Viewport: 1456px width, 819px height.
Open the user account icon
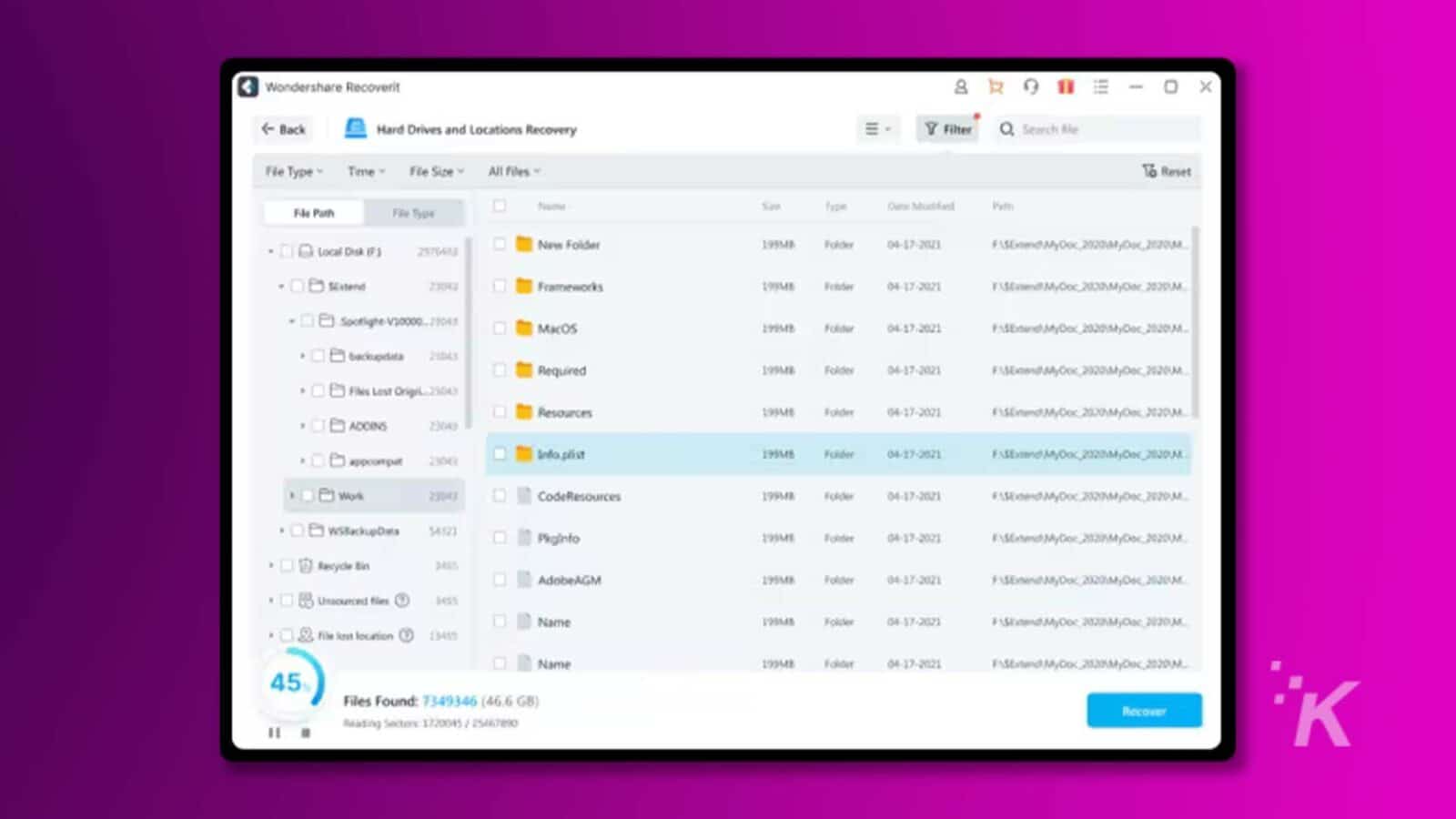tap(960, 86)
